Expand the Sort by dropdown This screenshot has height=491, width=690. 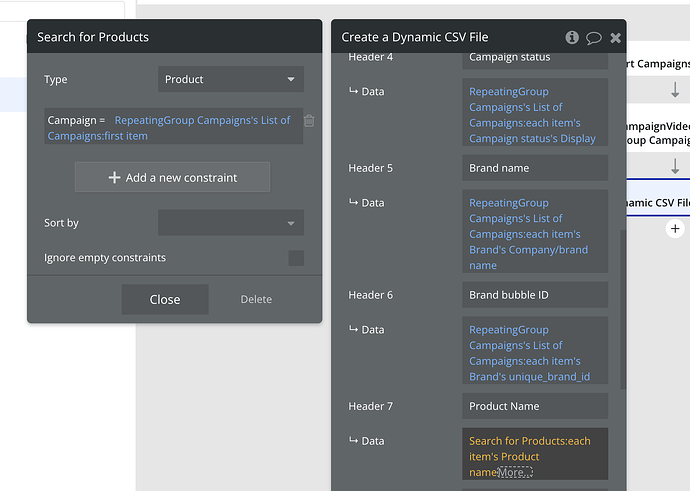coord(231,223)
